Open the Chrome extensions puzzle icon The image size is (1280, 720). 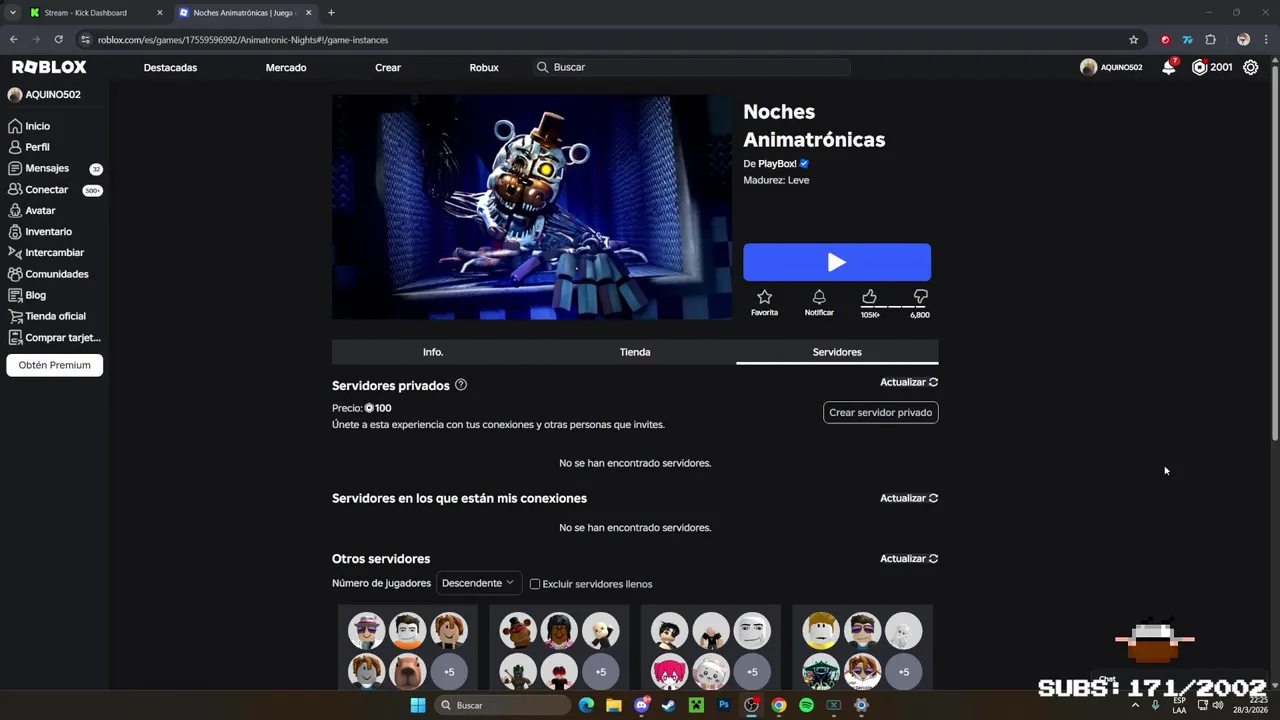(1210, 40)
